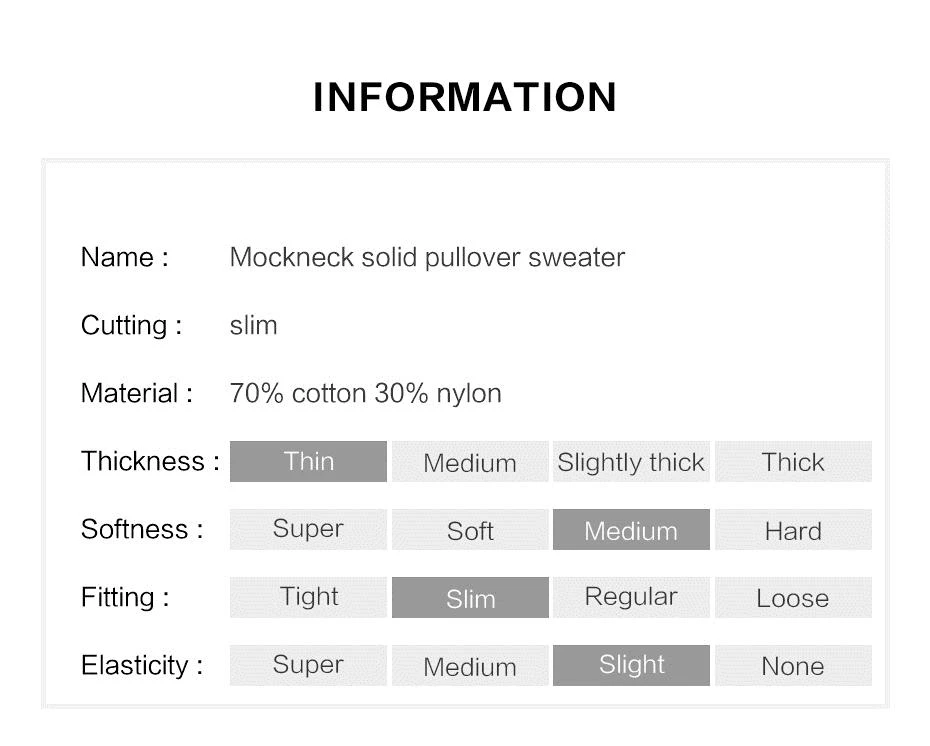Choose Medium in the Thickness row
Screen dimensions: 930x746
click(x=470, y=461)
